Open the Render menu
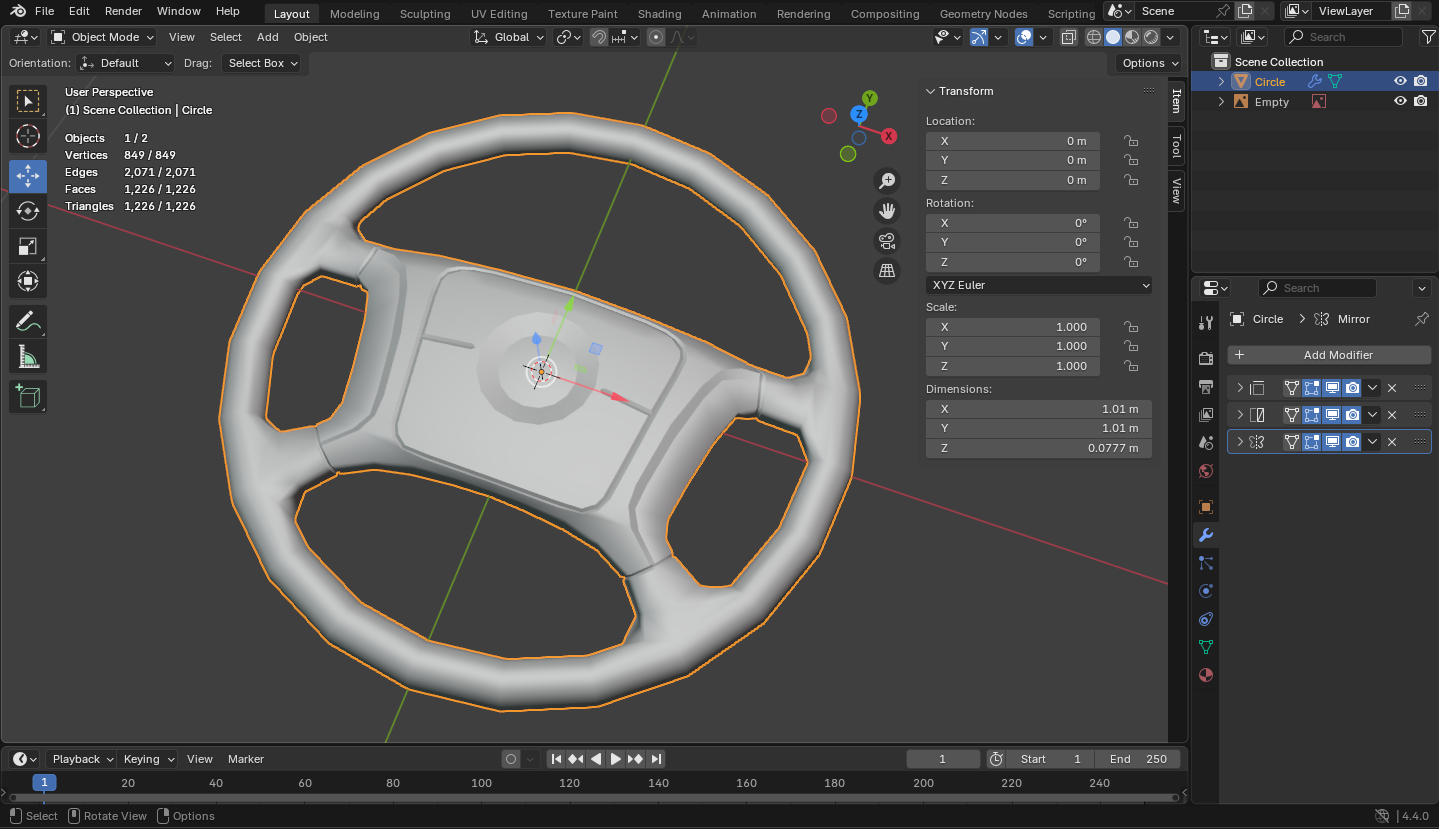Image resolution: width=1439 pixels, height=829 pixels. click(x=123, y=11)
